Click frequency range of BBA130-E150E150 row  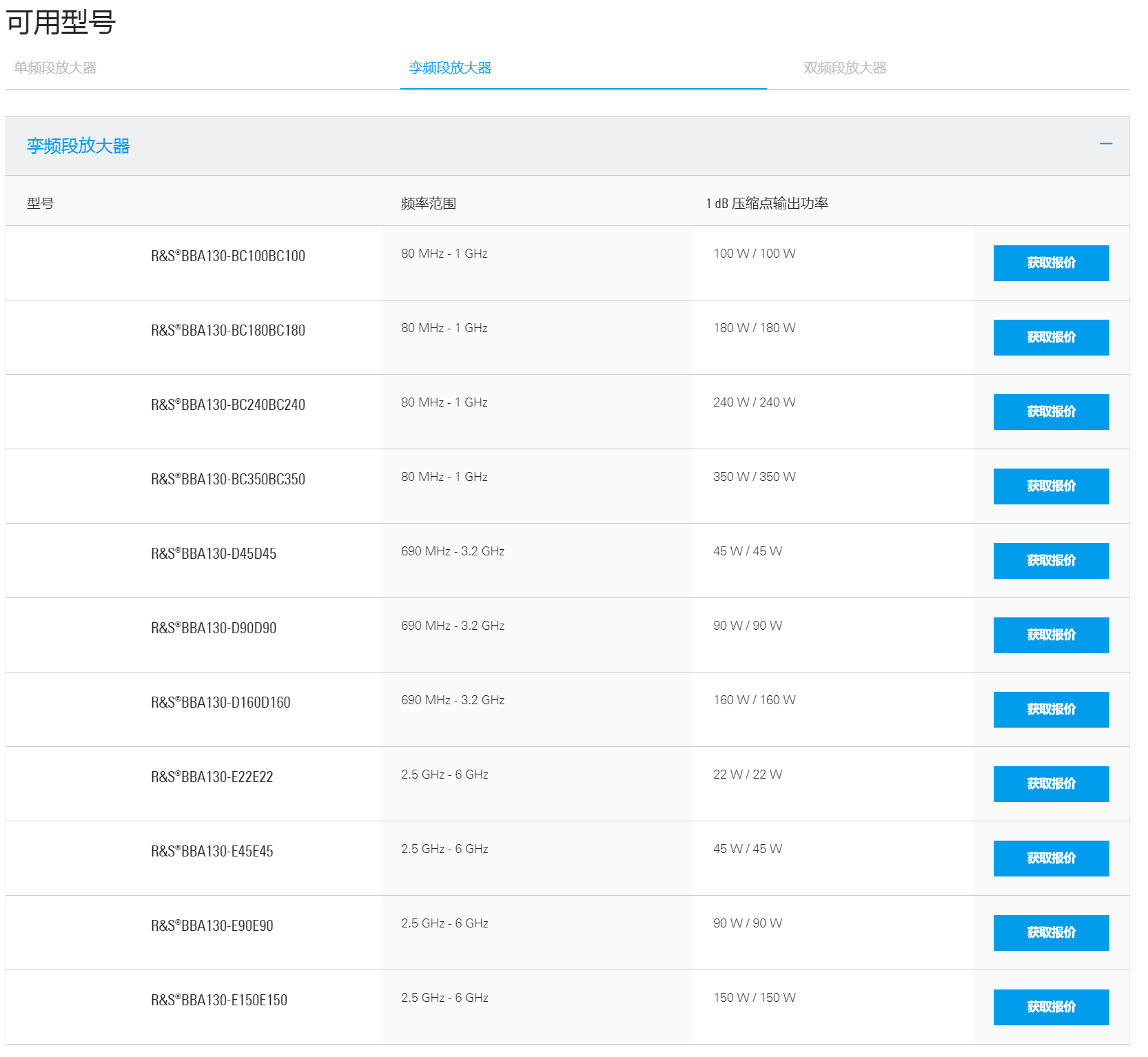tap(444, 998)
